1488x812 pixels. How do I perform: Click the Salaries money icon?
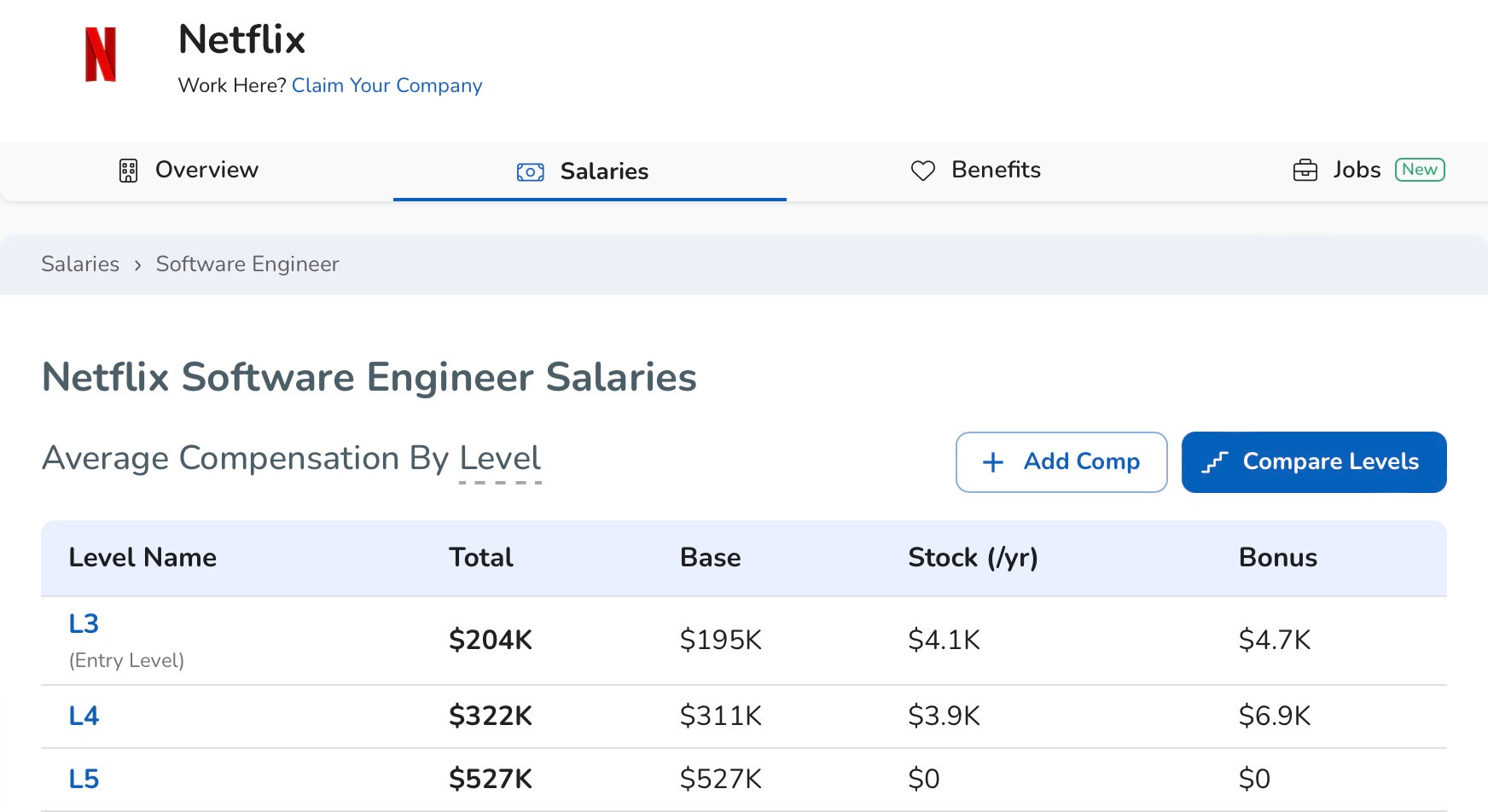[x=530, y=172]
